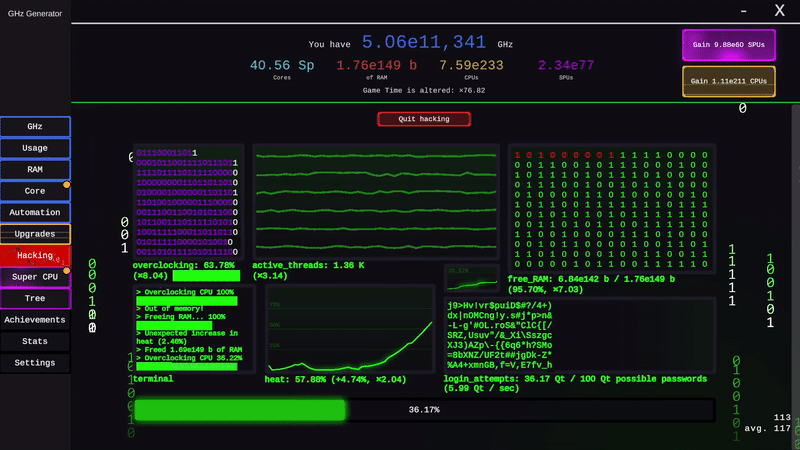Screen dimensions: 800x450
Task: Click the active threads waveform panel
Action: pos(376,202)
